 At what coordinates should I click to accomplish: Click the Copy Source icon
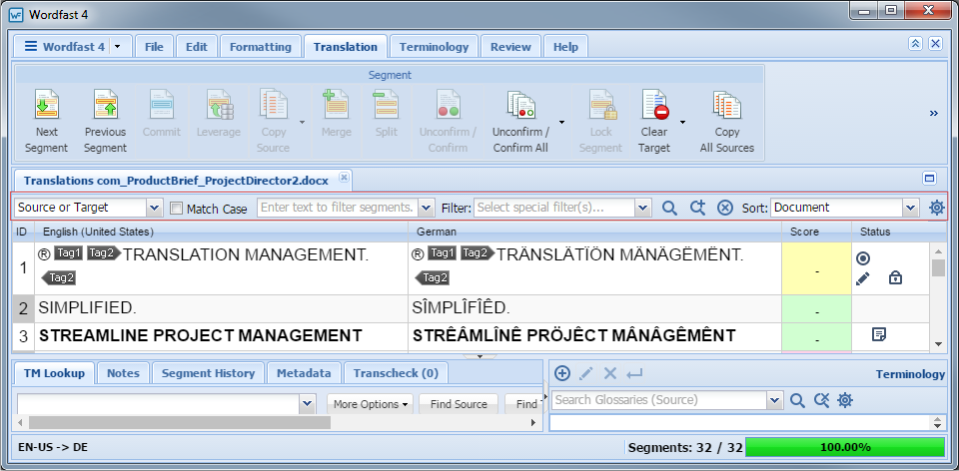pyautogui.click(x=272, y=104)
